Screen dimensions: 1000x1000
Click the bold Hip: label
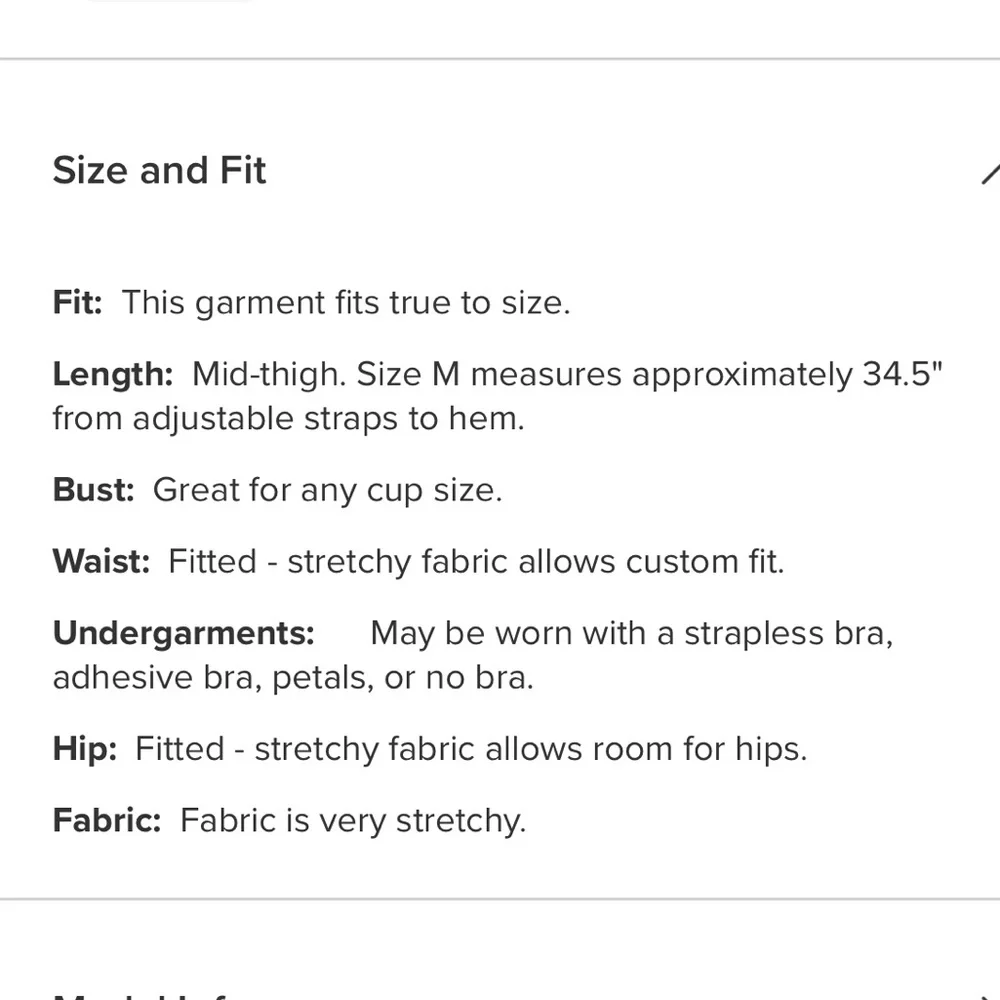click(x=85, y=749)
